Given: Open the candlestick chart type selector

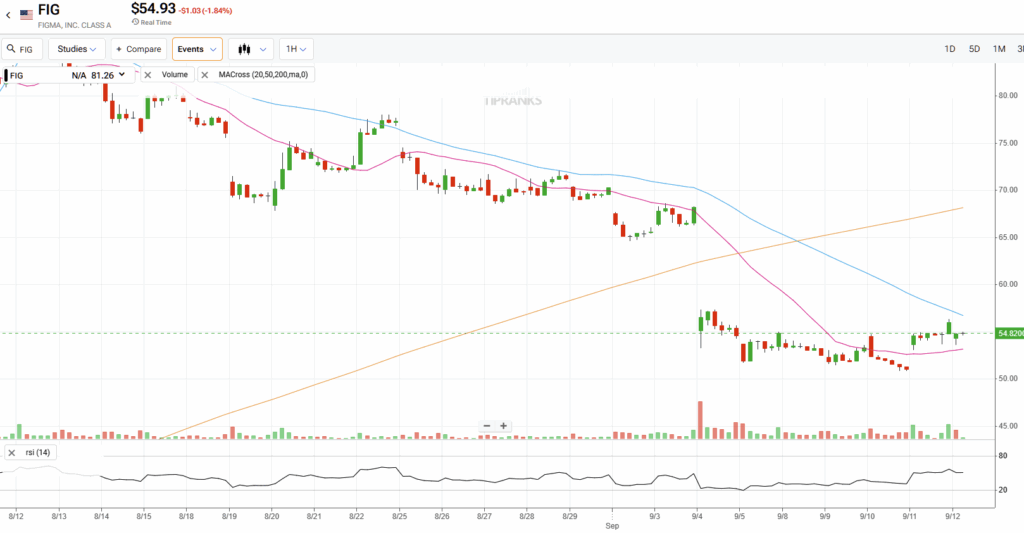Looking at the screenshot, I should [250, 49].
